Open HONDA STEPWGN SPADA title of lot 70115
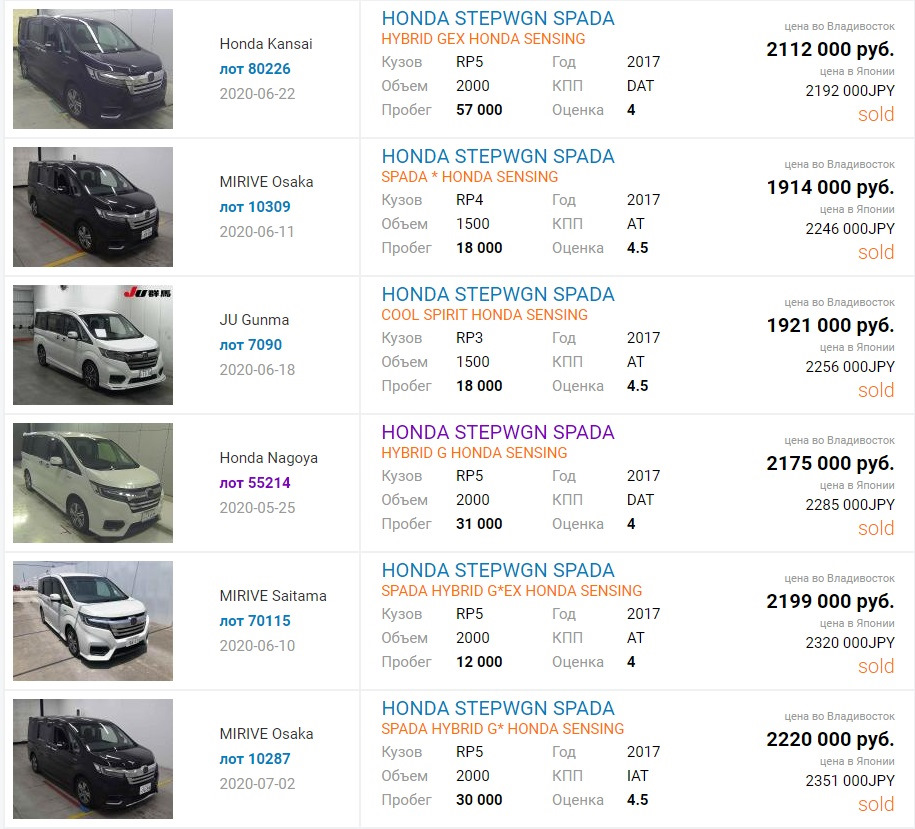 tap(498, 570)
